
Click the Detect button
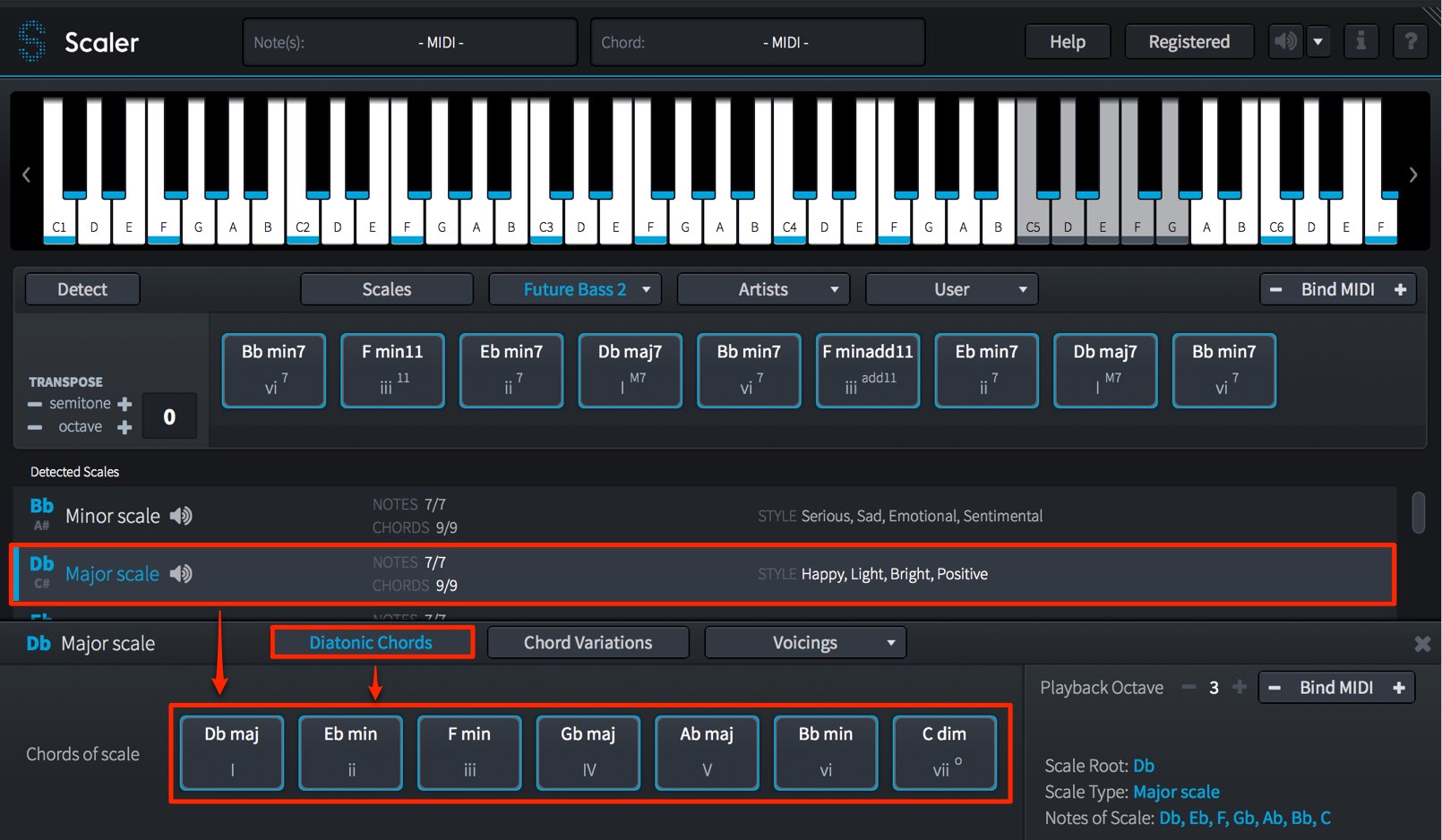(82, 289)
